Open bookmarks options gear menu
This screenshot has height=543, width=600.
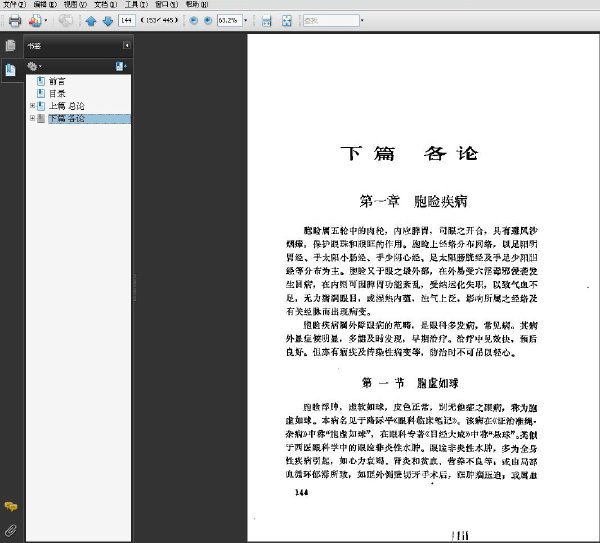point(34,67)
